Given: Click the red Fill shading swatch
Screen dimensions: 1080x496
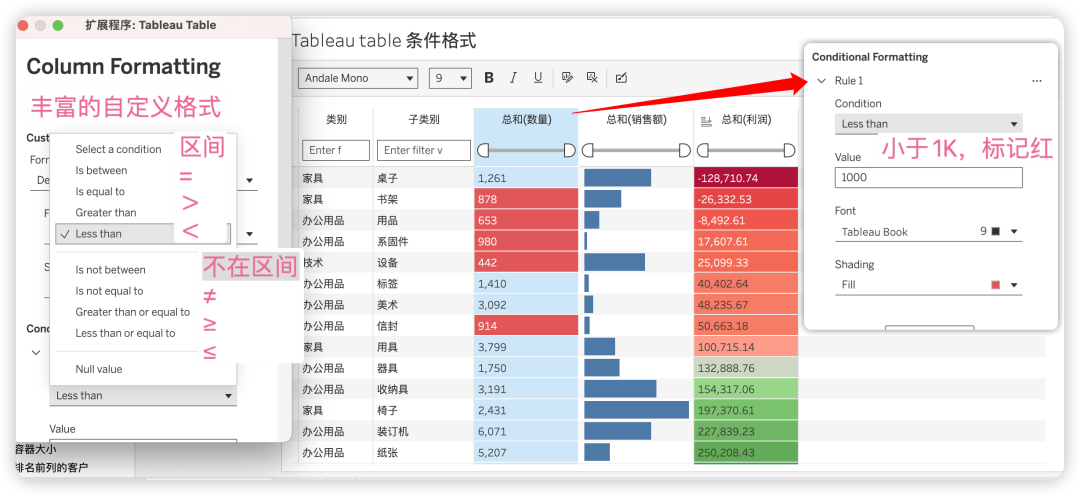Looking at the screenshot, I should [x=995, y=285].
